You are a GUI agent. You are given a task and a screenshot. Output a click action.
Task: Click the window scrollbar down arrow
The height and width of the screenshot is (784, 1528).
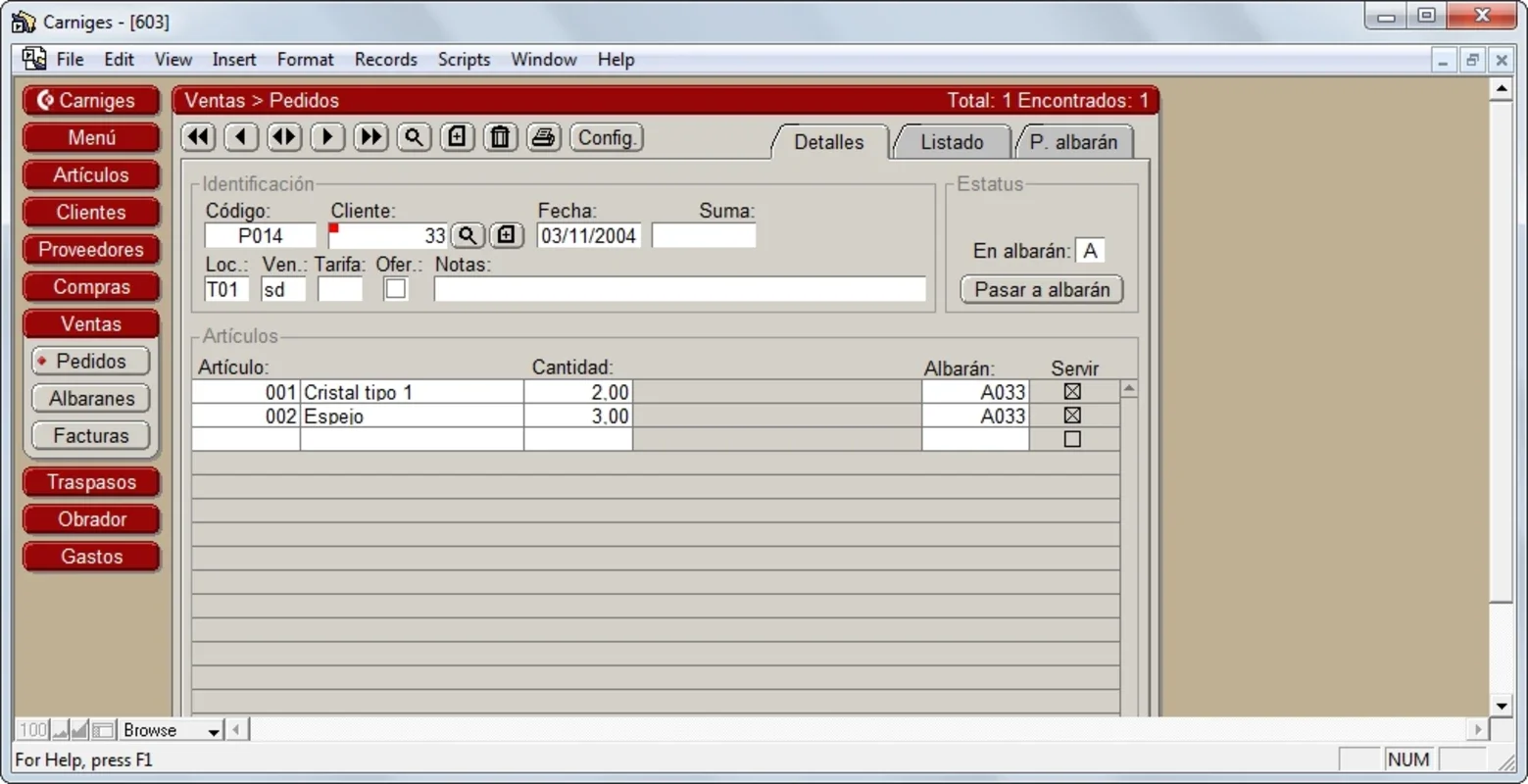[1502, 706]
